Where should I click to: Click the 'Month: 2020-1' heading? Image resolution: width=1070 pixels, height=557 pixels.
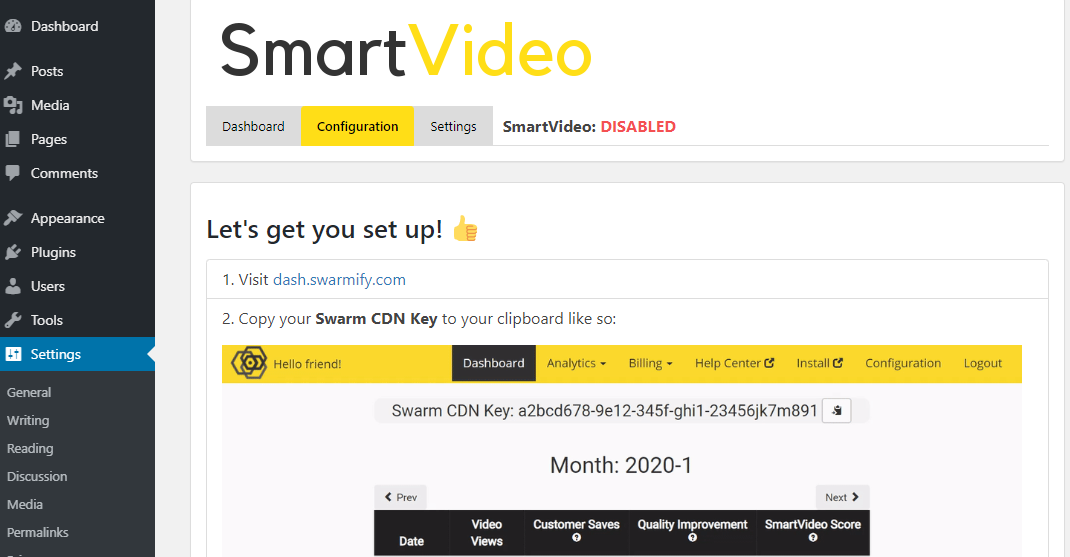(x=621, y=466)
